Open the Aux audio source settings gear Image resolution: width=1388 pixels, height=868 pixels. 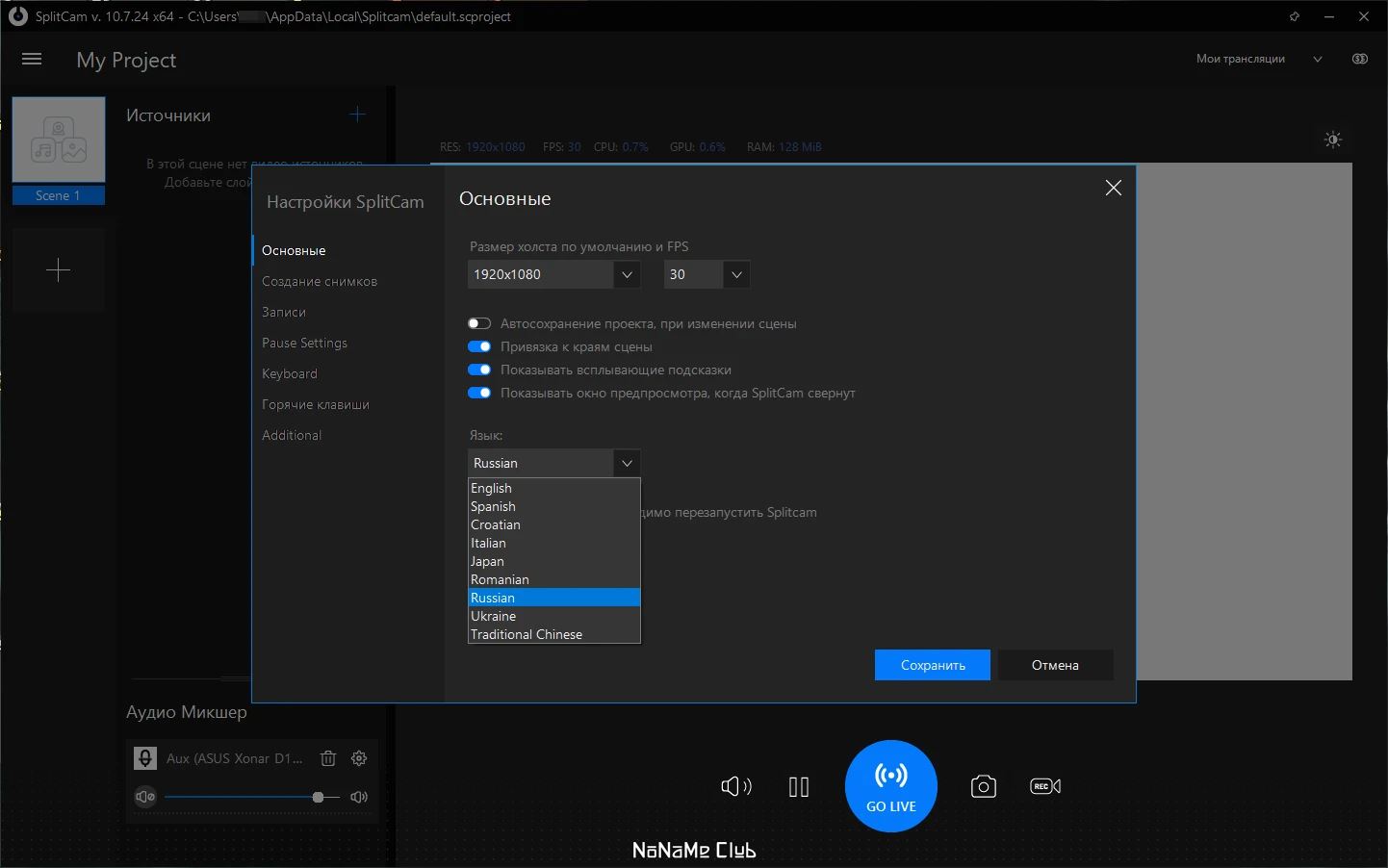(x=359, y=758)
